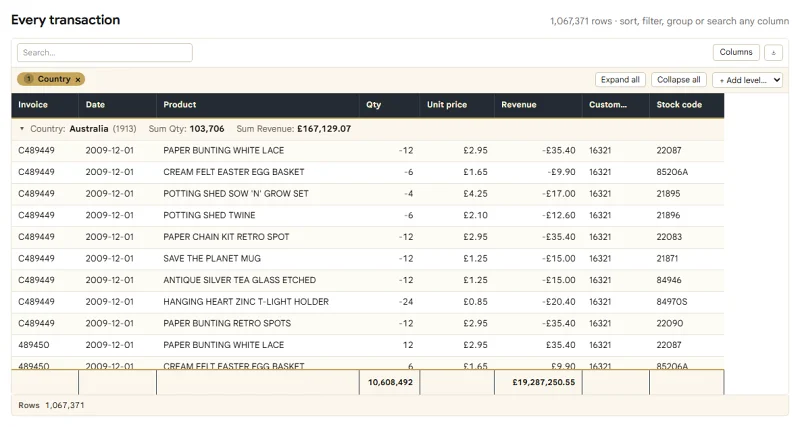Viewport: 800px width, 427px height.
Task: Sort by the Revenue column header
Action: click(x=538, y=105)
